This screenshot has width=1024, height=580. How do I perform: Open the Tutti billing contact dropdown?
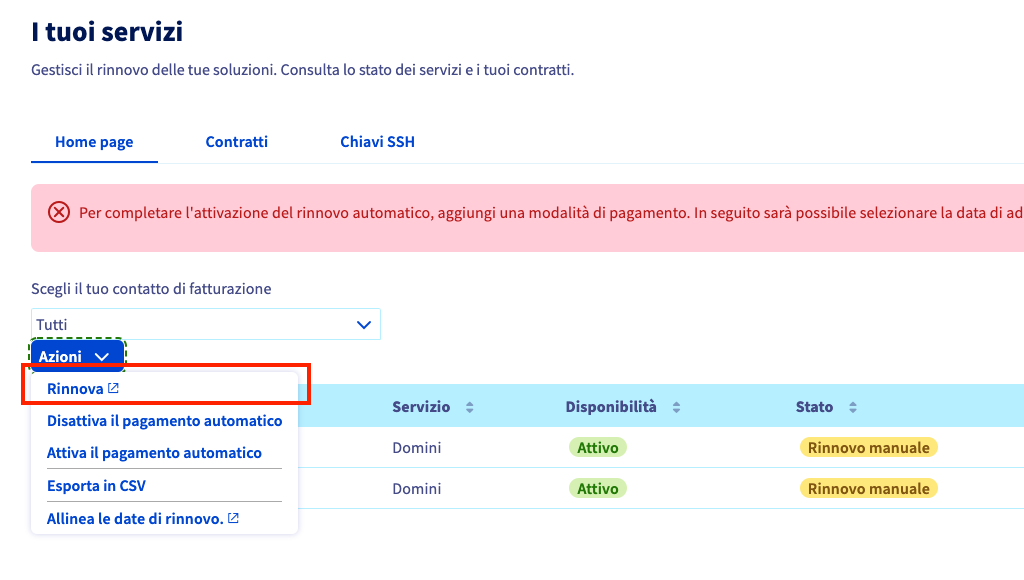coord(206,324)
